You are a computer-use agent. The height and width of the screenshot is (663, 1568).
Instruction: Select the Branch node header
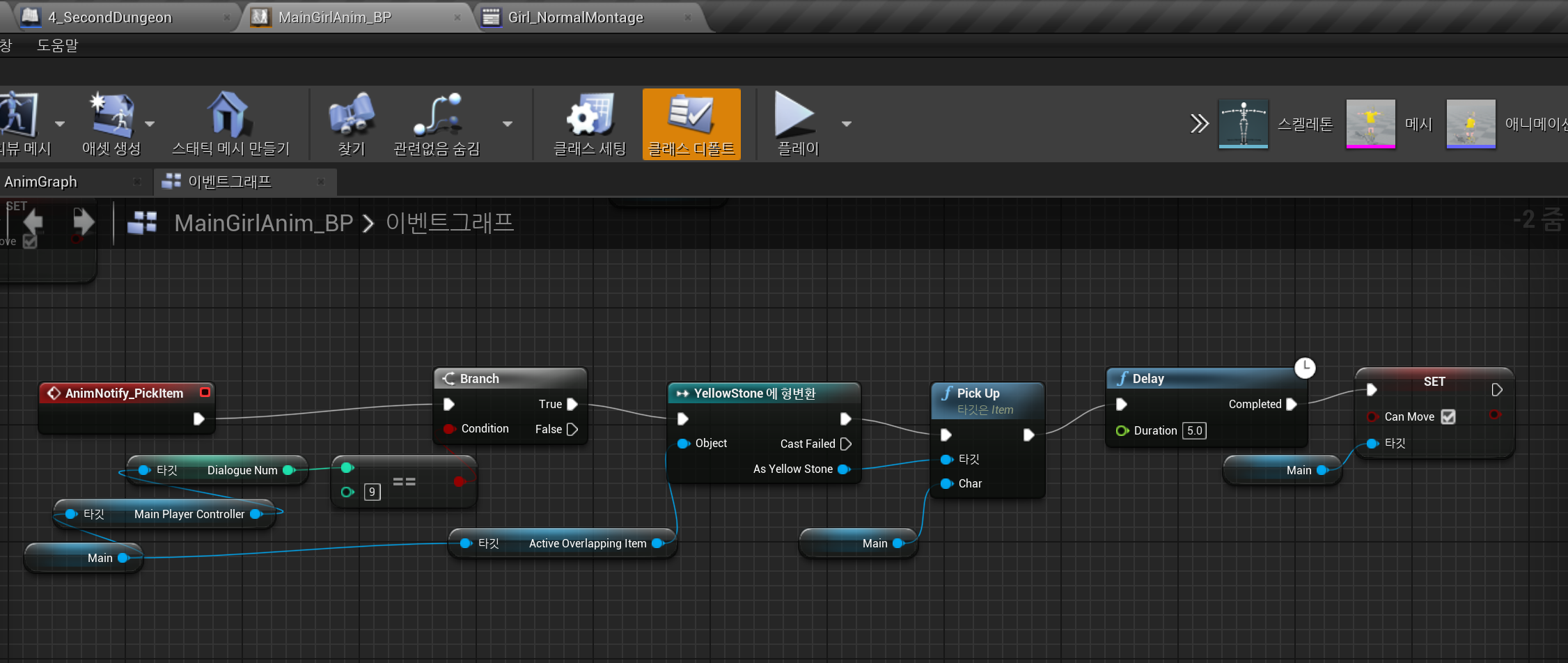[x=510, y=379]
